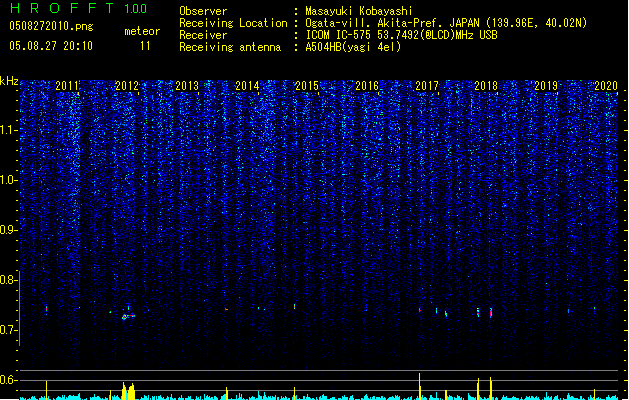629x400 pixels.
Task: Click the 2020 time marker
Action: click(606, 86)
